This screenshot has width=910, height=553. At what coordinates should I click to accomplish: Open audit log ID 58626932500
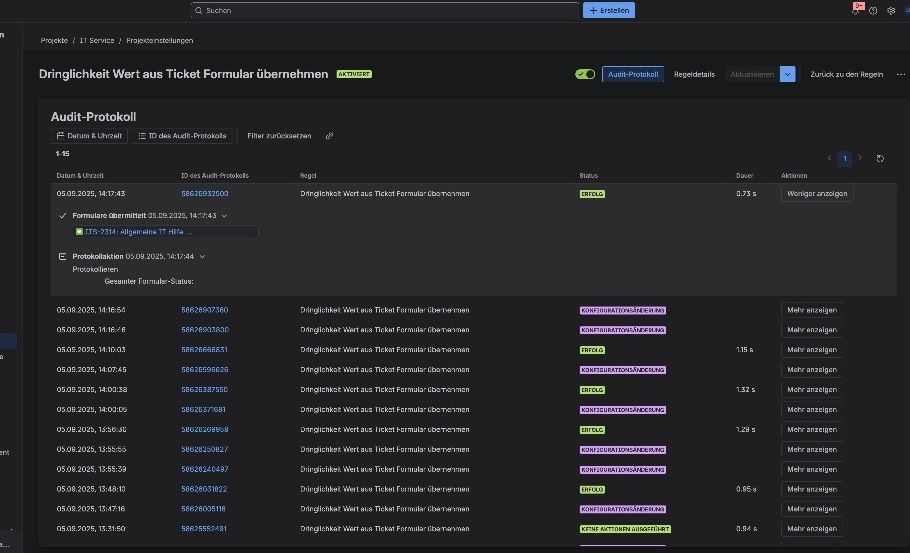point(204,194)
